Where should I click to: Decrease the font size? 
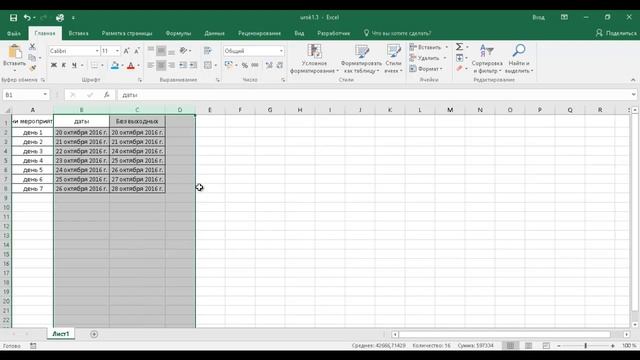tap(137, 51)
